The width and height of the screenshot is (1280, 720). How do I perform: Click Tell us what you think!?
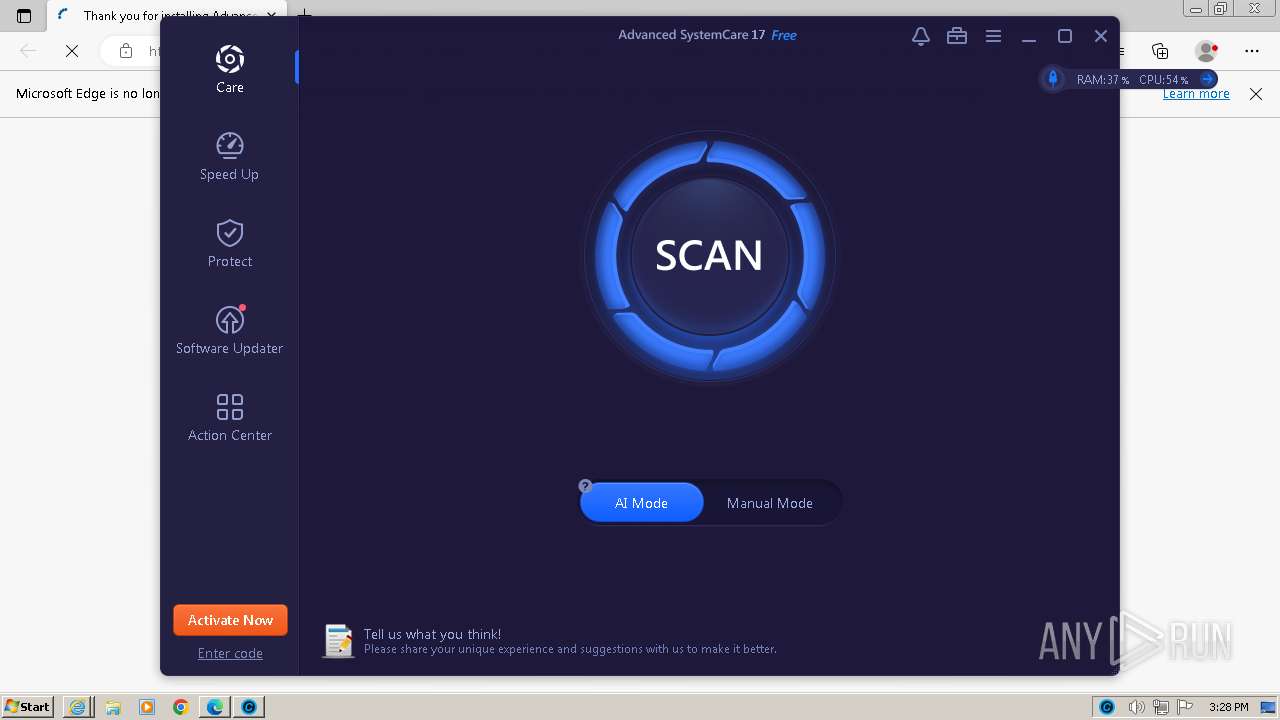click(x=432, y=634)
